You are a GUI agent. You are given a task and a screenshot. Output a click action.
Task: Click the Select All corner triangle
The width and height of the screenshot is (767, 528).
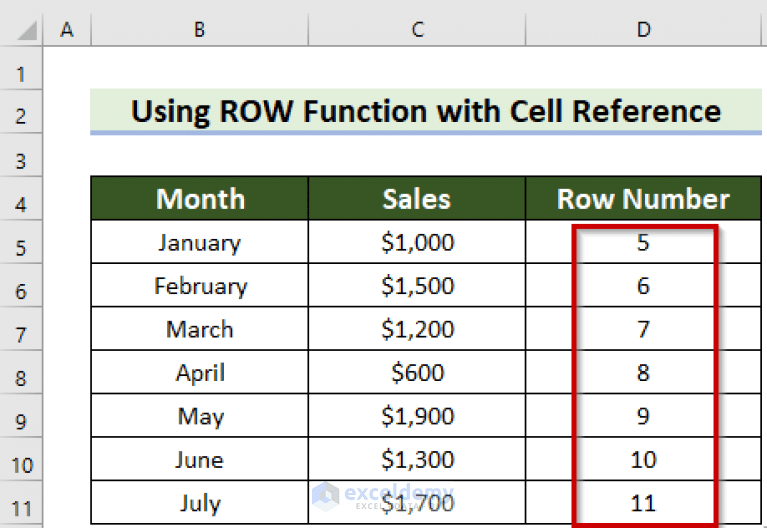coord(27,31)
